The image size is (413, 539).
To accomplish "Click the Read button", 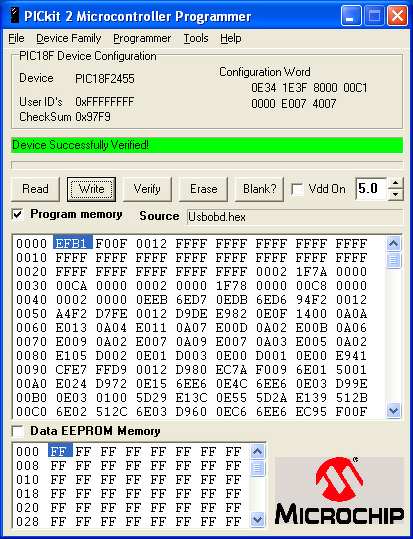I will [x=35, y=189].
